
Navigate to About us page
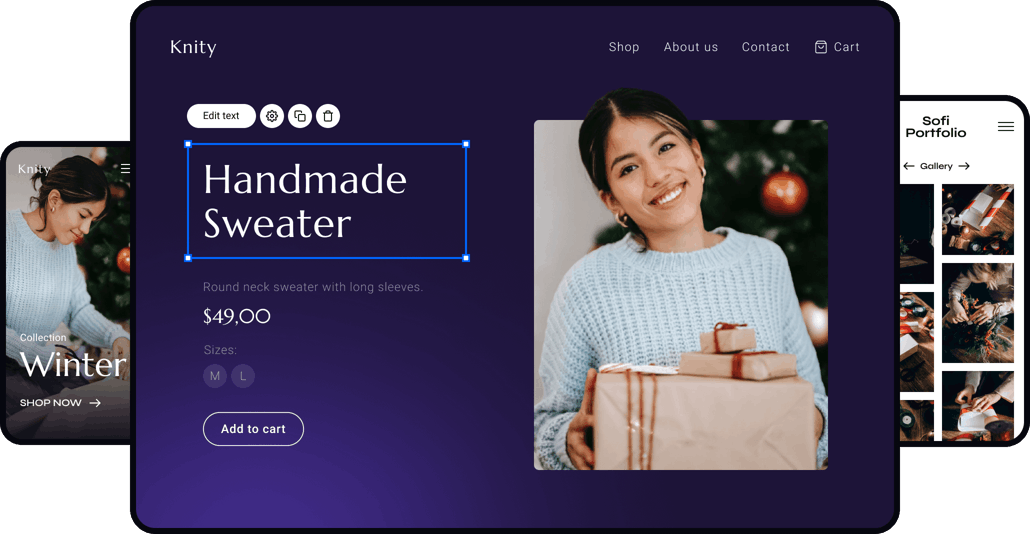(x=691, y=47)
